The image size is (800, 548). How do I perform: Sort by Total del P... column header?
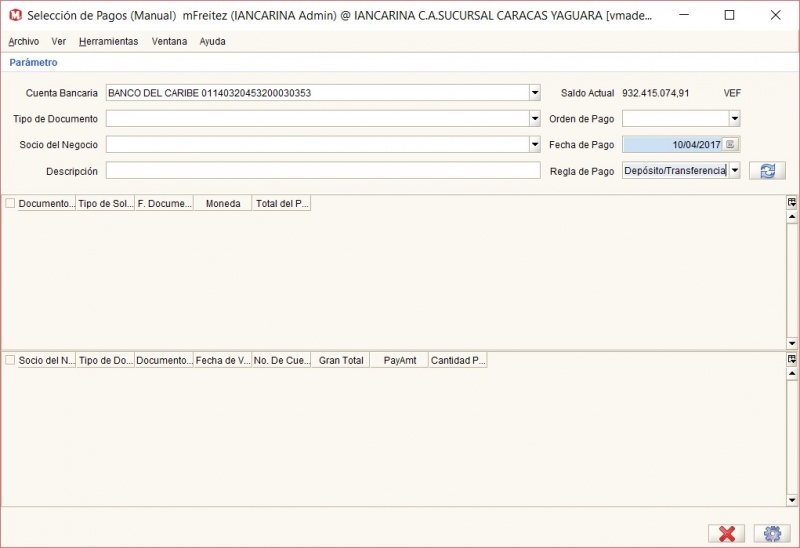point(281,203)
